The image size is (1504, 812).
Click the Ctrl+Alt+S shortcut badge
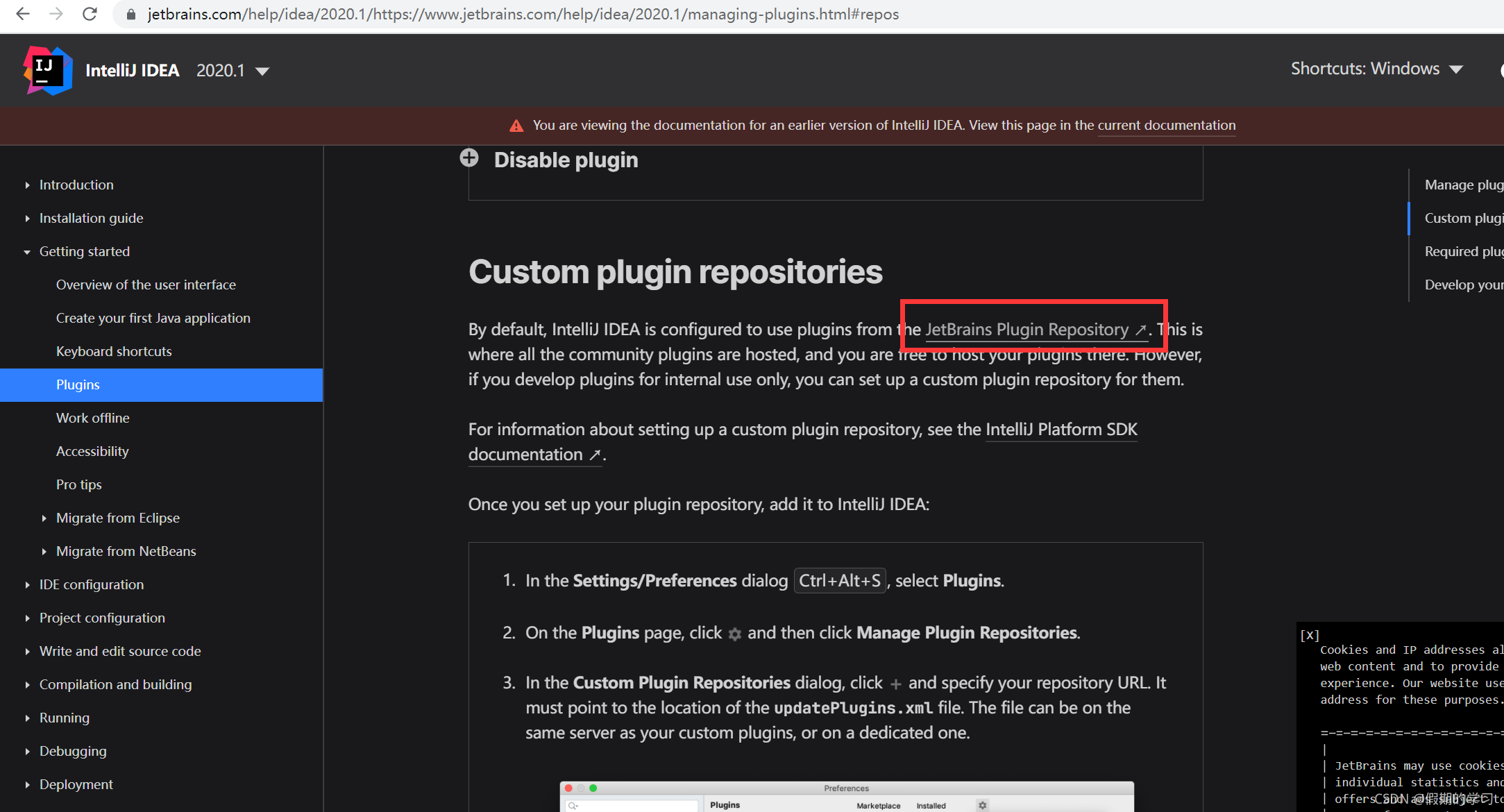point(839,580)
